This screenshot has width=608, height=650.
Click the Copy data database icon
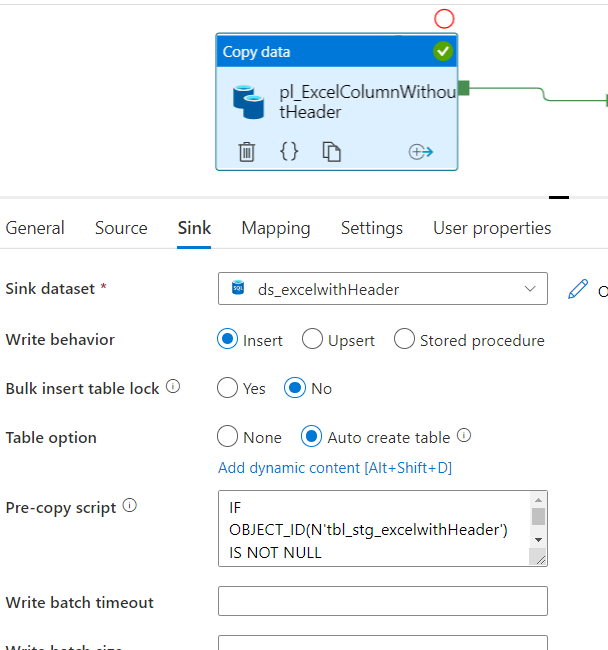(x=248, y=102)
